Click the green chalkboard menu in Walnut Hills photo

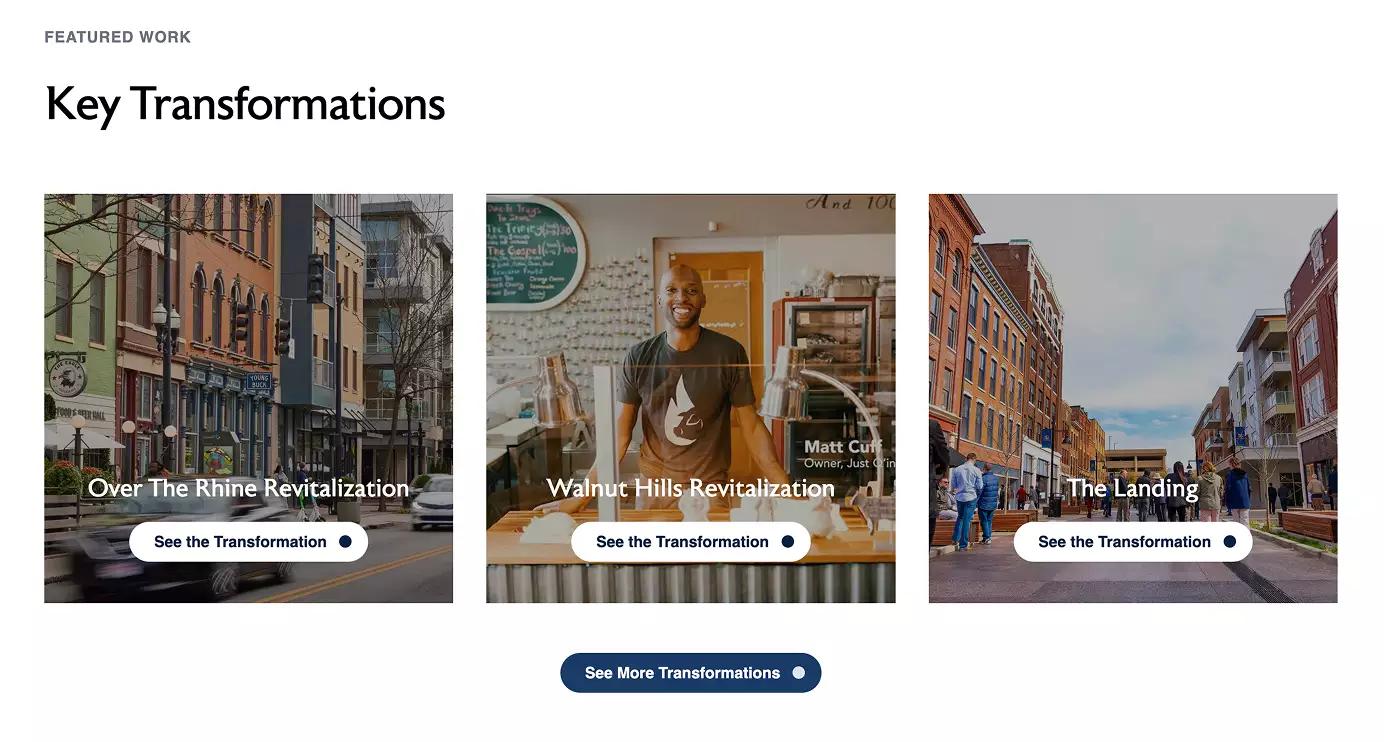[535, 251]
